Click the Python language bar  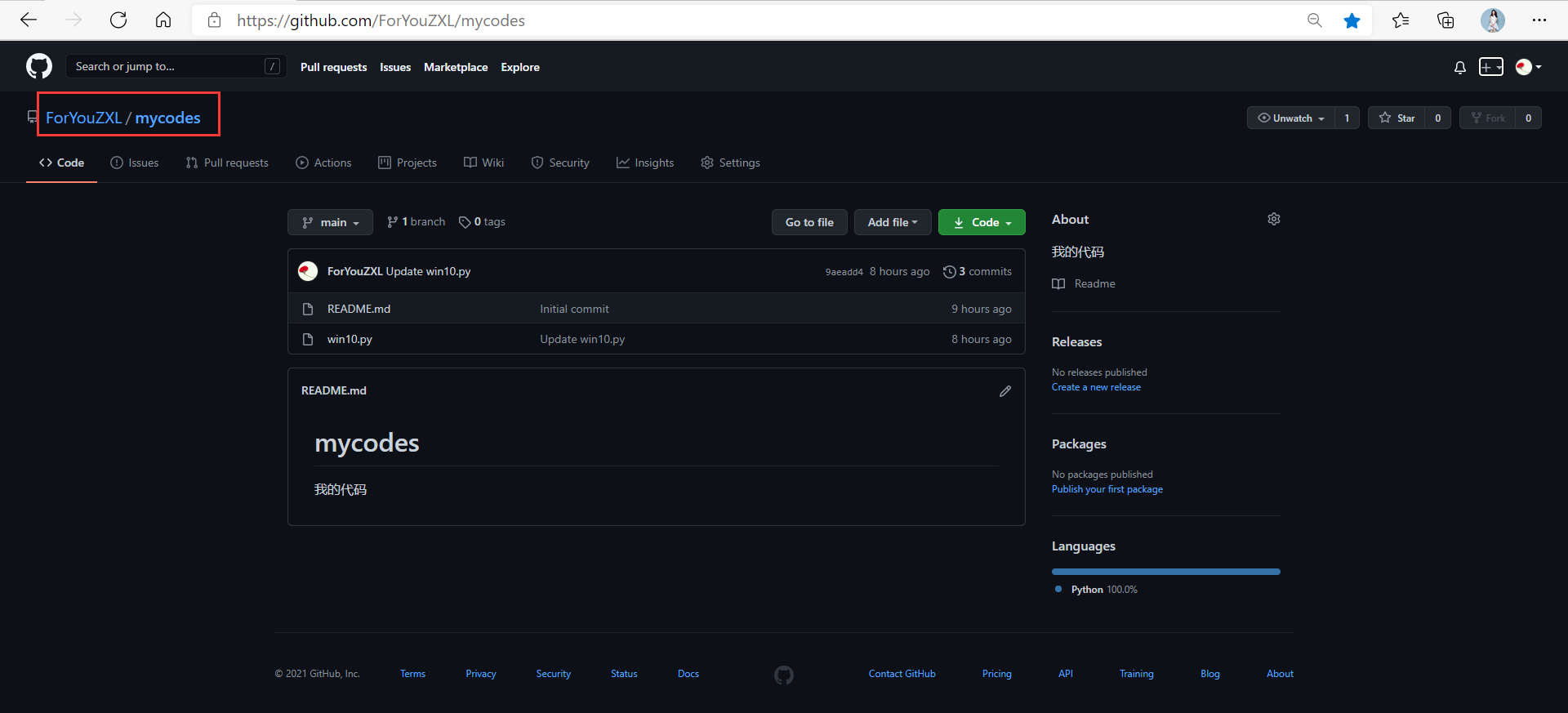tap(1166, 572)
